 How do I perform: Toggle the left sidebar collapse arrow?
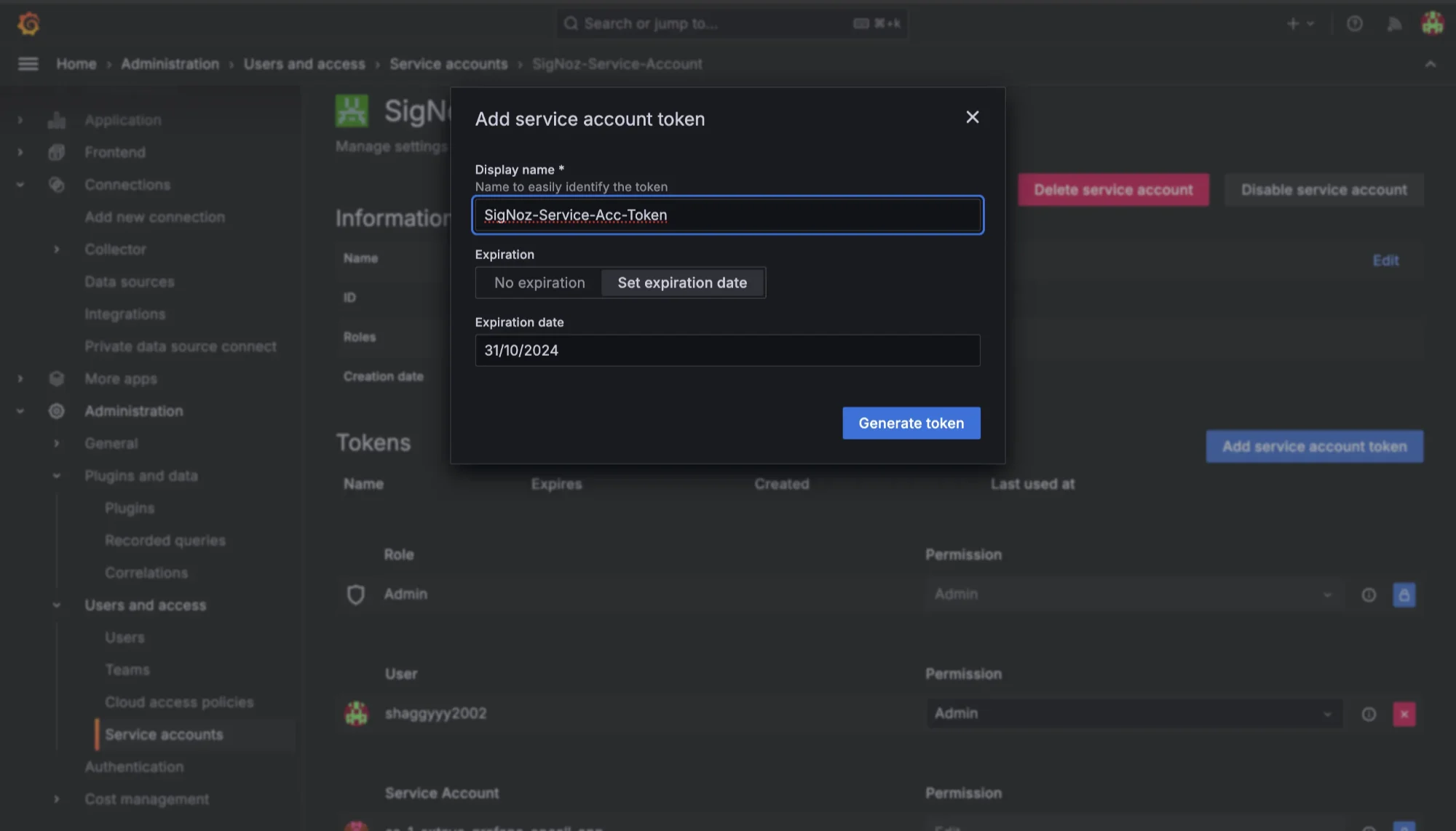[28, 63]
